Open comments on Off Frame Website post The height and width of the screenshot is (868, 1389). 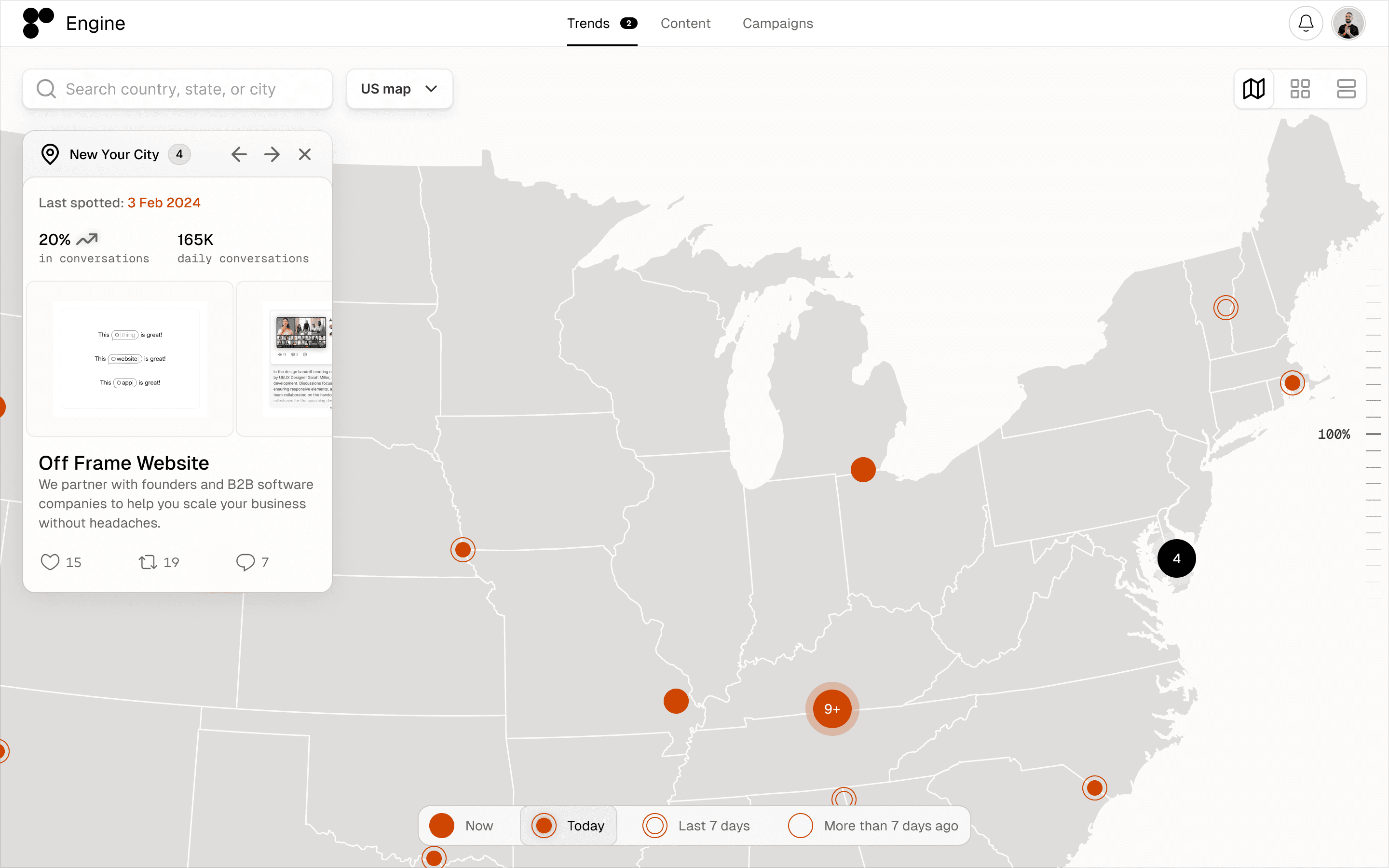pos(245,562)
